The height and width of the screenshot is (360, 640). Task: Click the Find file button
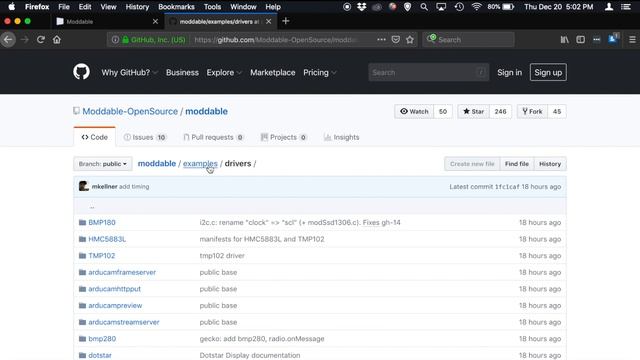tap(517, 164)
